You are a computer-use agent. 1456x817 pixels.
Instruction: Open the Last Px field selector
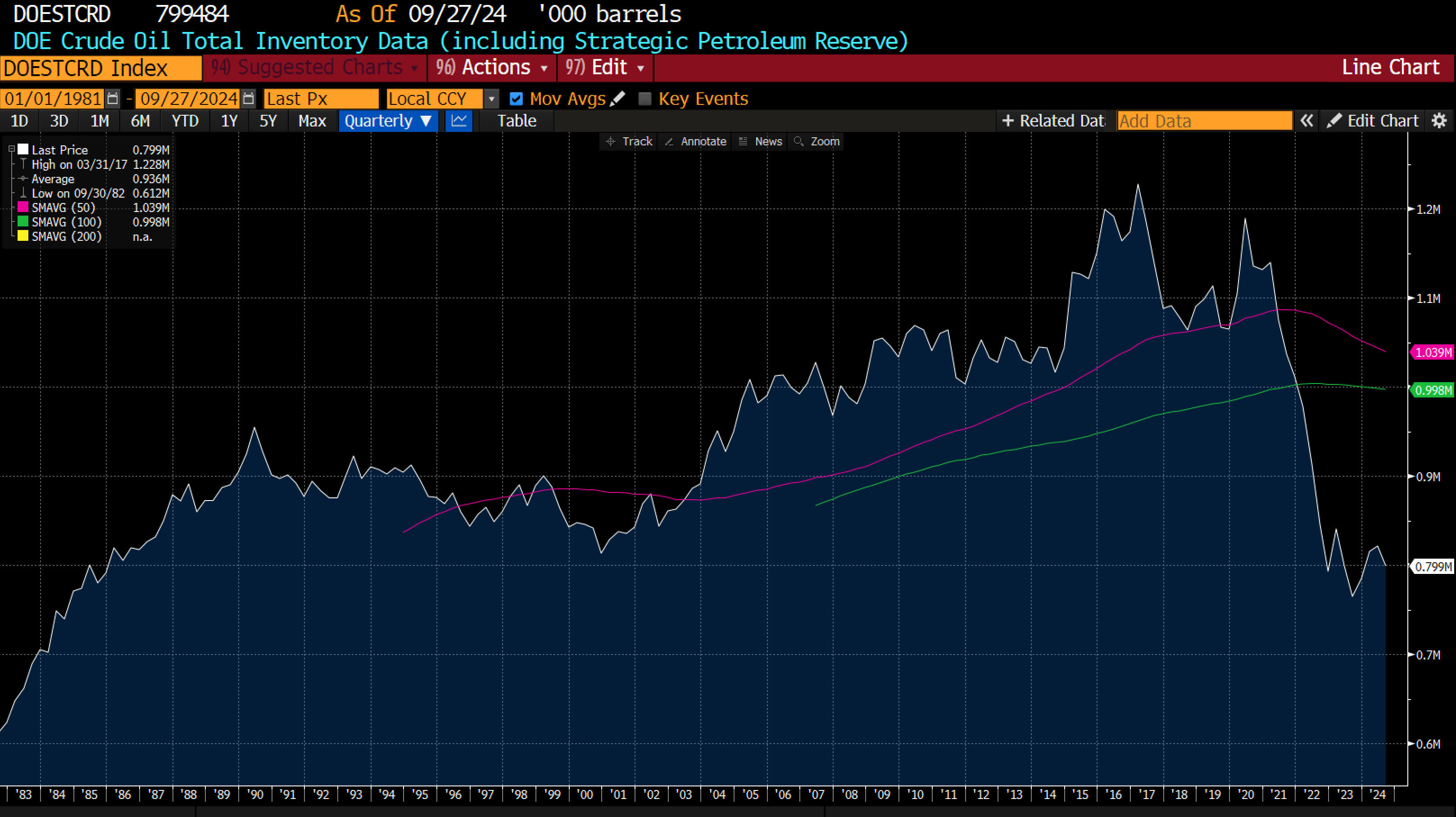[321, 99]
